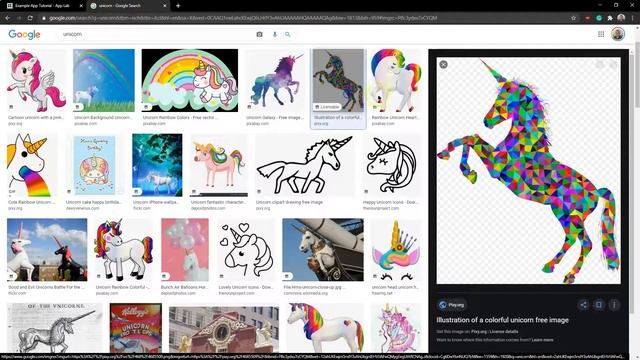This screenshot has width=640, height=360.
Task: Open Rainbow Unicorn Heart thumbnail
Action: click(x=396, y=80)
